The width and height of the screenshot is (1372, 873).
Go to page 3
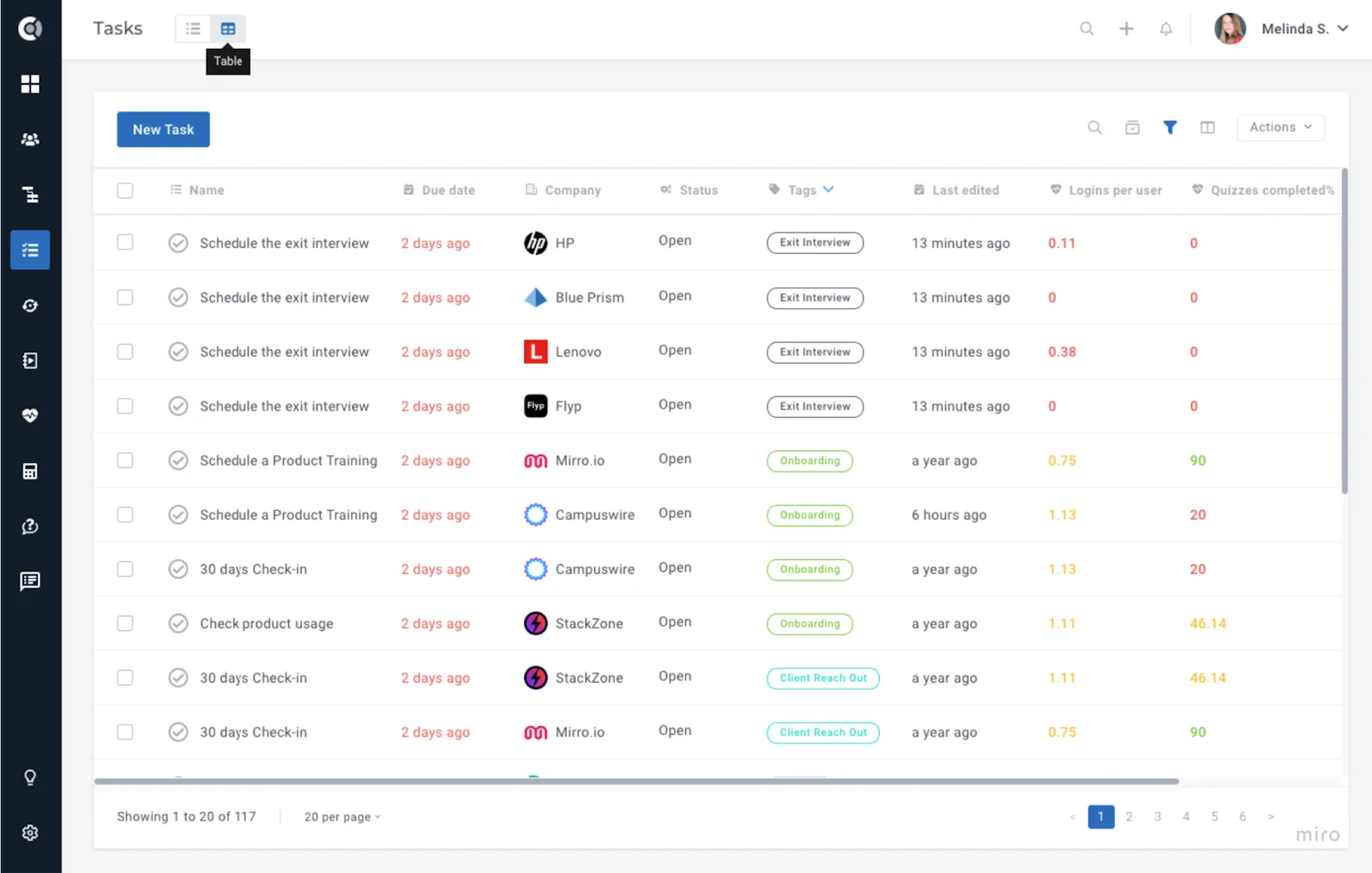[x=1158, y=817]
